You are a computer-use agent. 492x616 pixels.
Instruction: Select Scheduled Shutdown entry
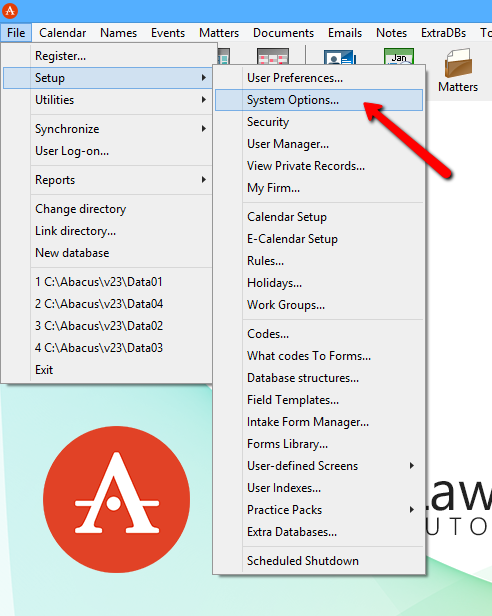(319, 561)
